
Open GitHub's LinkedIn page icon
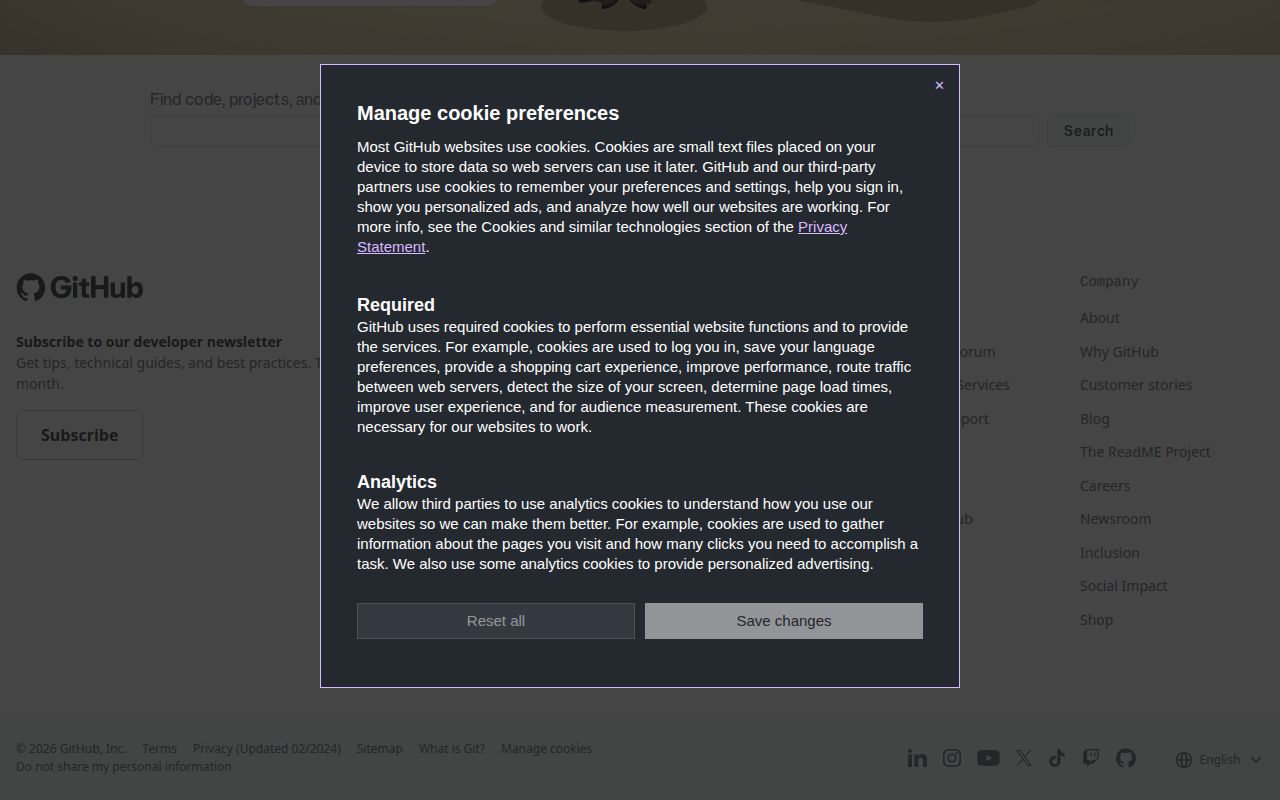tap(917, 758)
